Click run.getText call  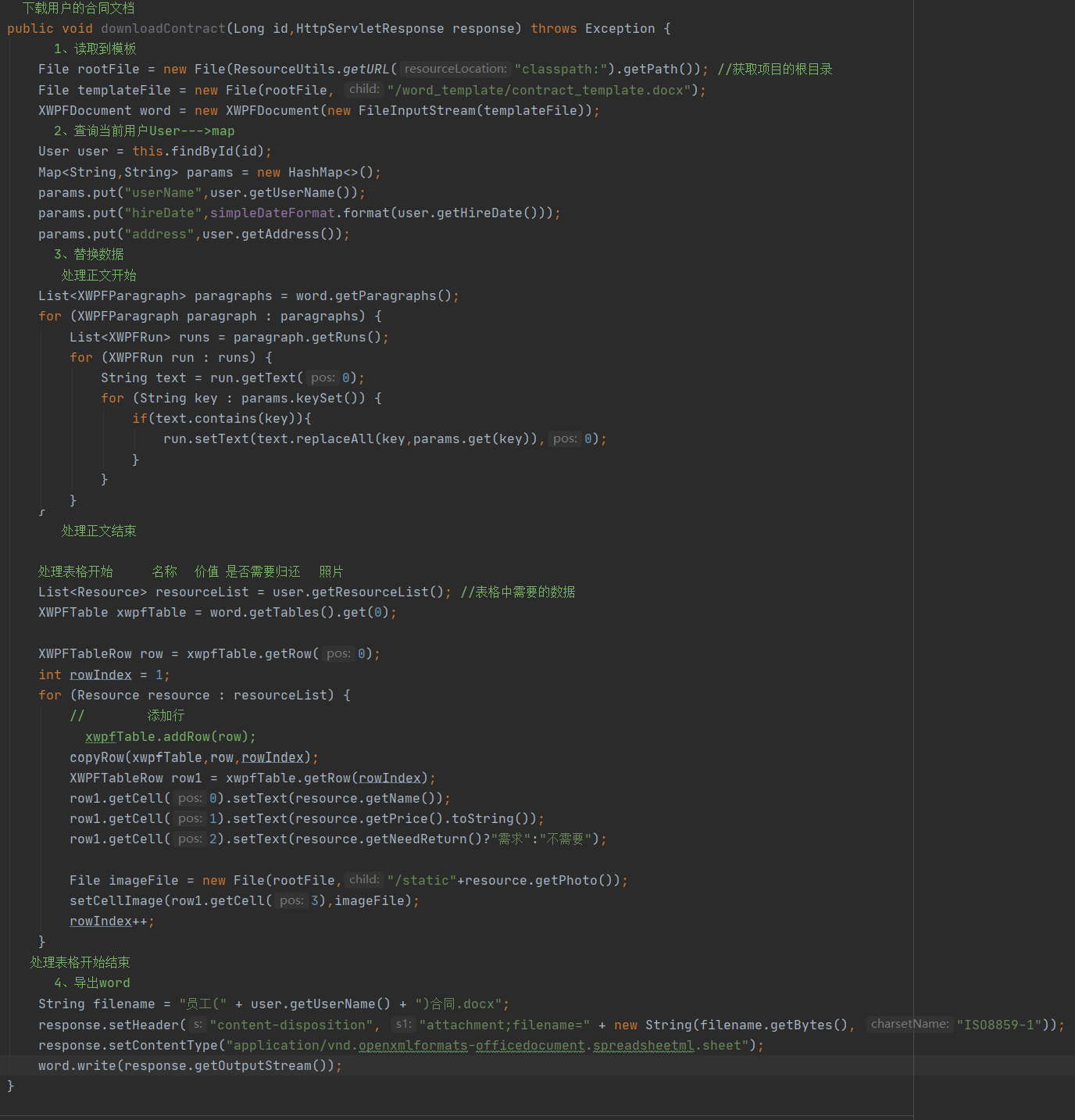[284, 378]
